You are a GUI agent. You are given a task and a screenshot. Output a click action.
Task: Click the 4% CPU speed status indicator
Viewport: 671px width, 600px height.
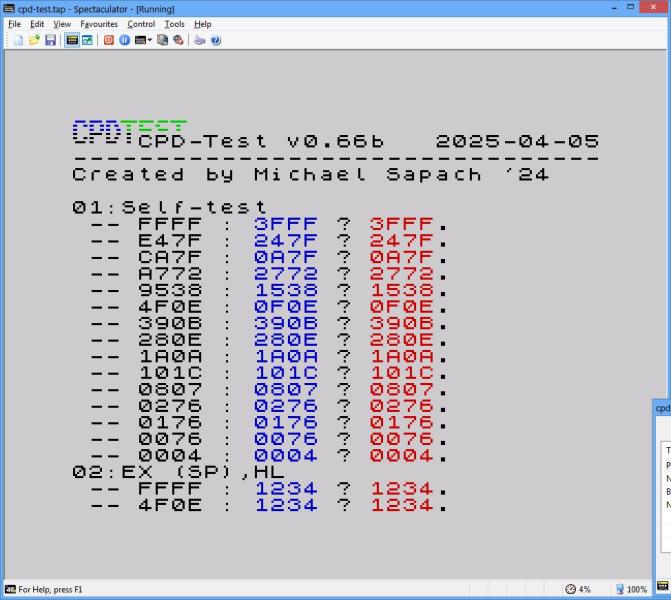click(578, 590)
